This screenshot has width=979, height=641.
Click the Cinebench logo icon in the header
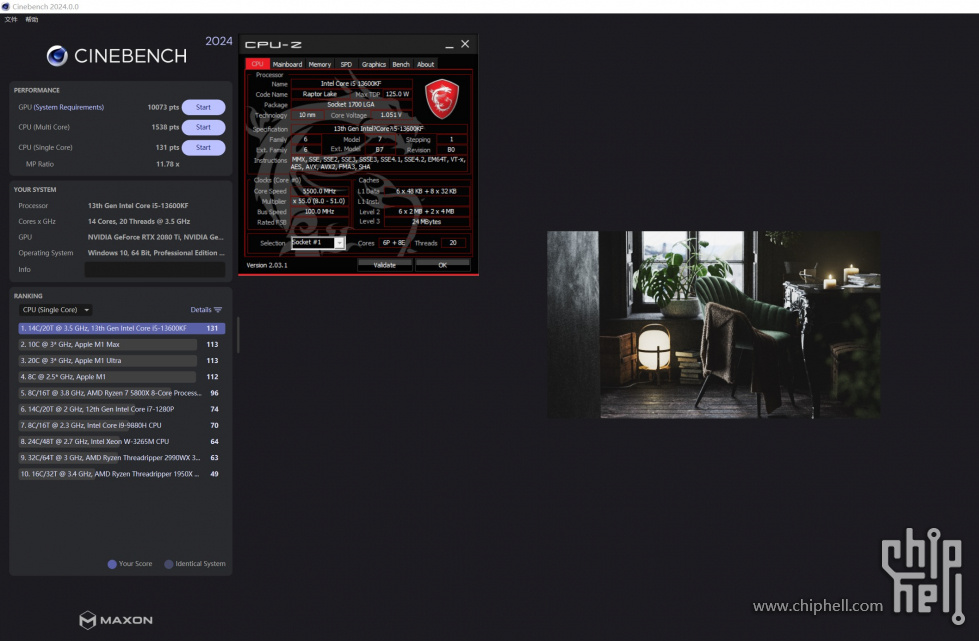57,56
